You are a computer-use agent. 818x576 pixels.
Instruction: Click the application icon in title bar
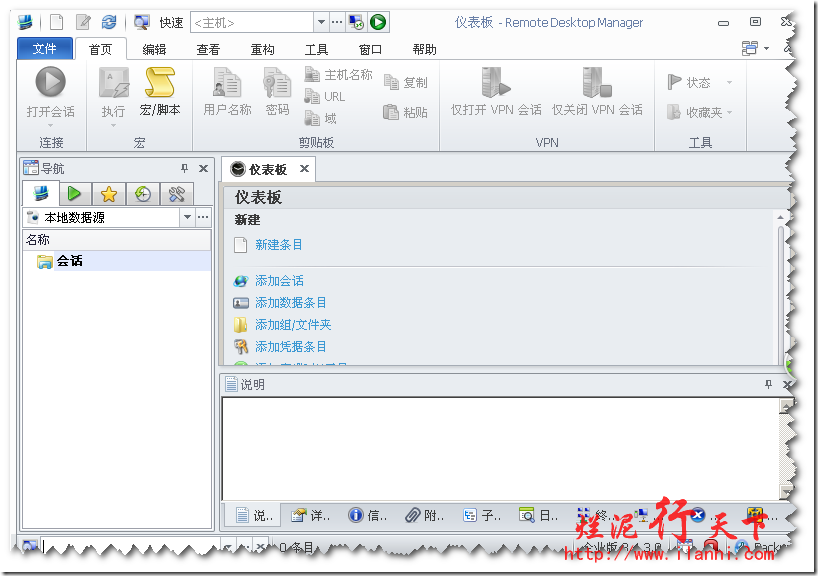[25, 22]
